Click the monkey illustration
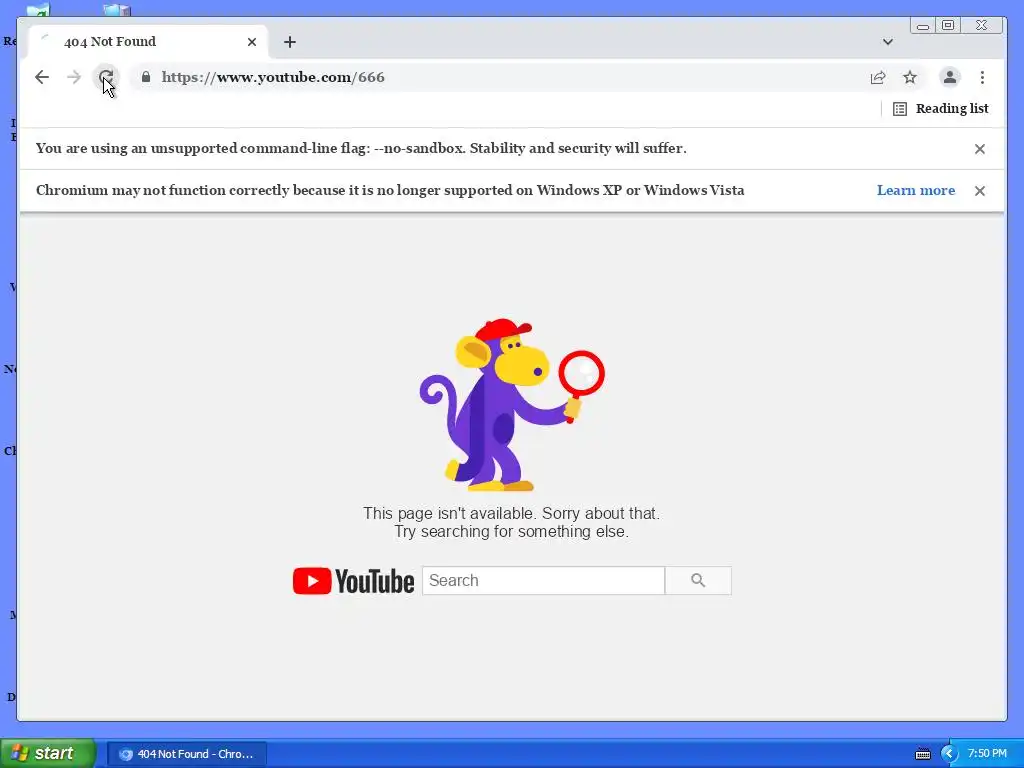Viewport: 1024px width, 768px height. [511, 405]
